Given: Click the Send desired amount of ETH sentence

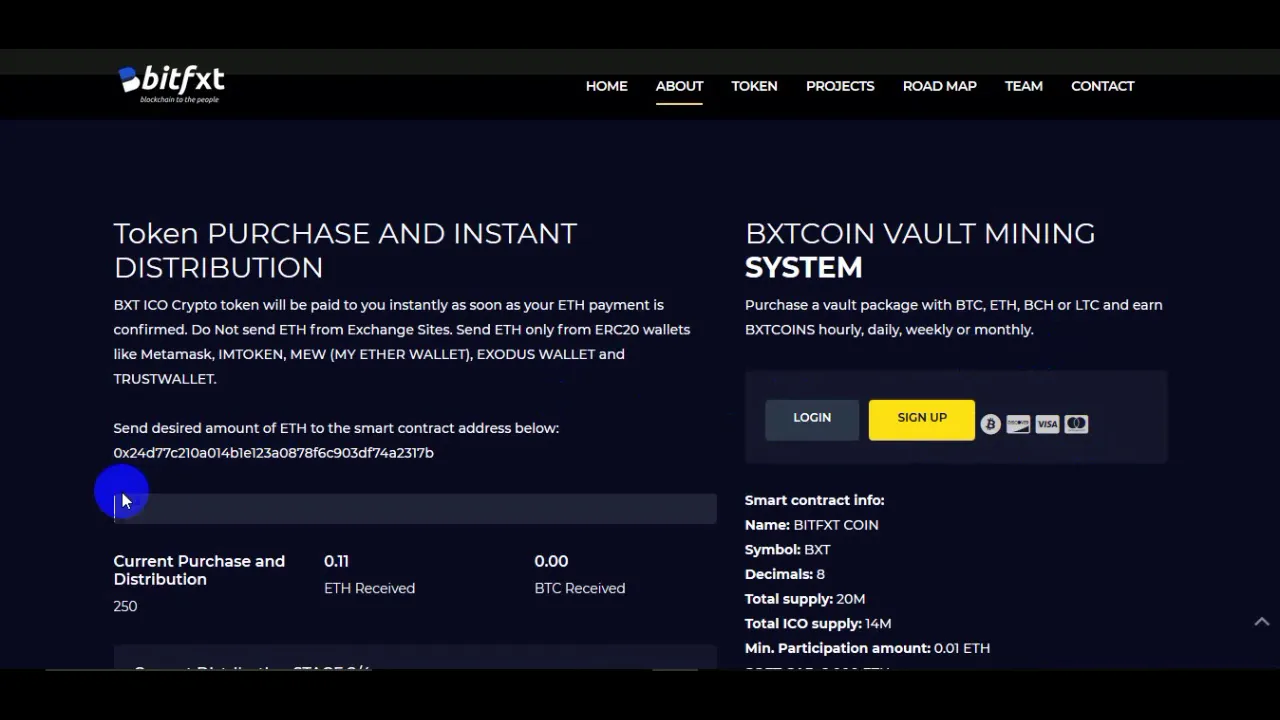Looking at the screenshot, I should pyautogui.click(x=336, y=428).
